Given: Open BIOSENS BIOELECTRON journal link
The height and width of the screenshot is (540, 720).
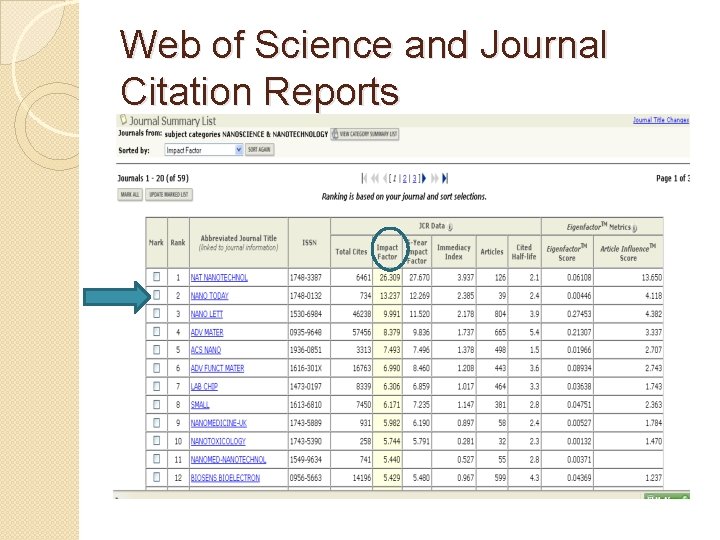Looking at the screenshot, I should (x=225, y=478).
